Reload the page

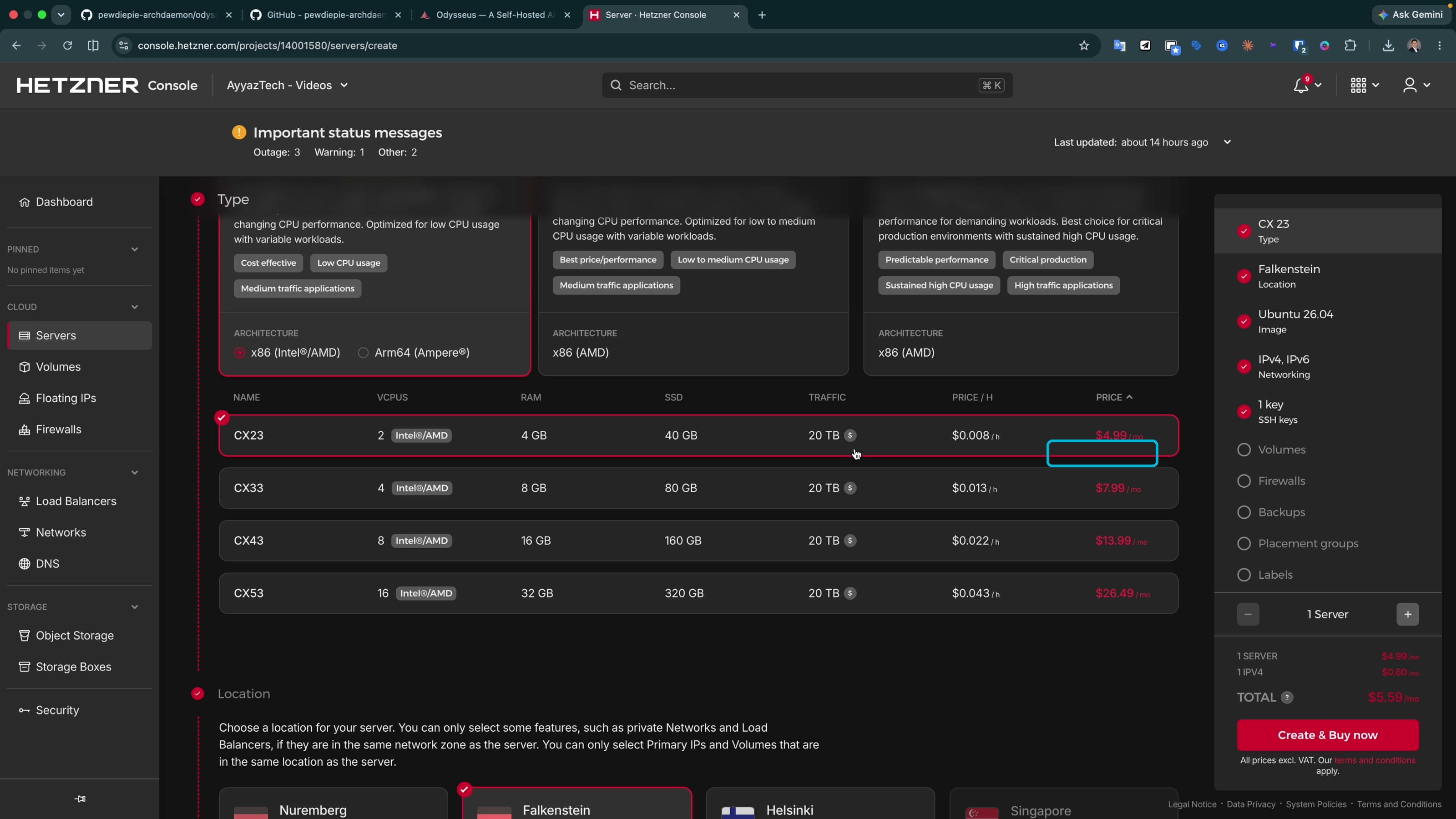(x=67, y=46)
